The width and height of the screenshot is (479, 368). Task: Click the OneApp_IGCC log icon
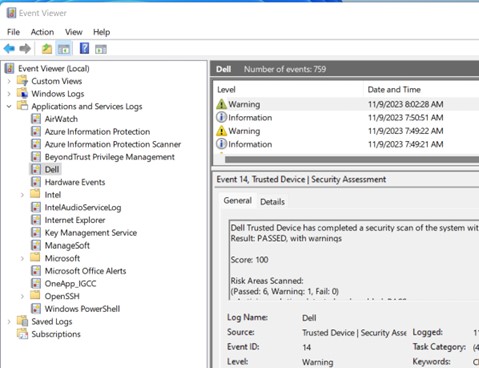pos(36,283)
